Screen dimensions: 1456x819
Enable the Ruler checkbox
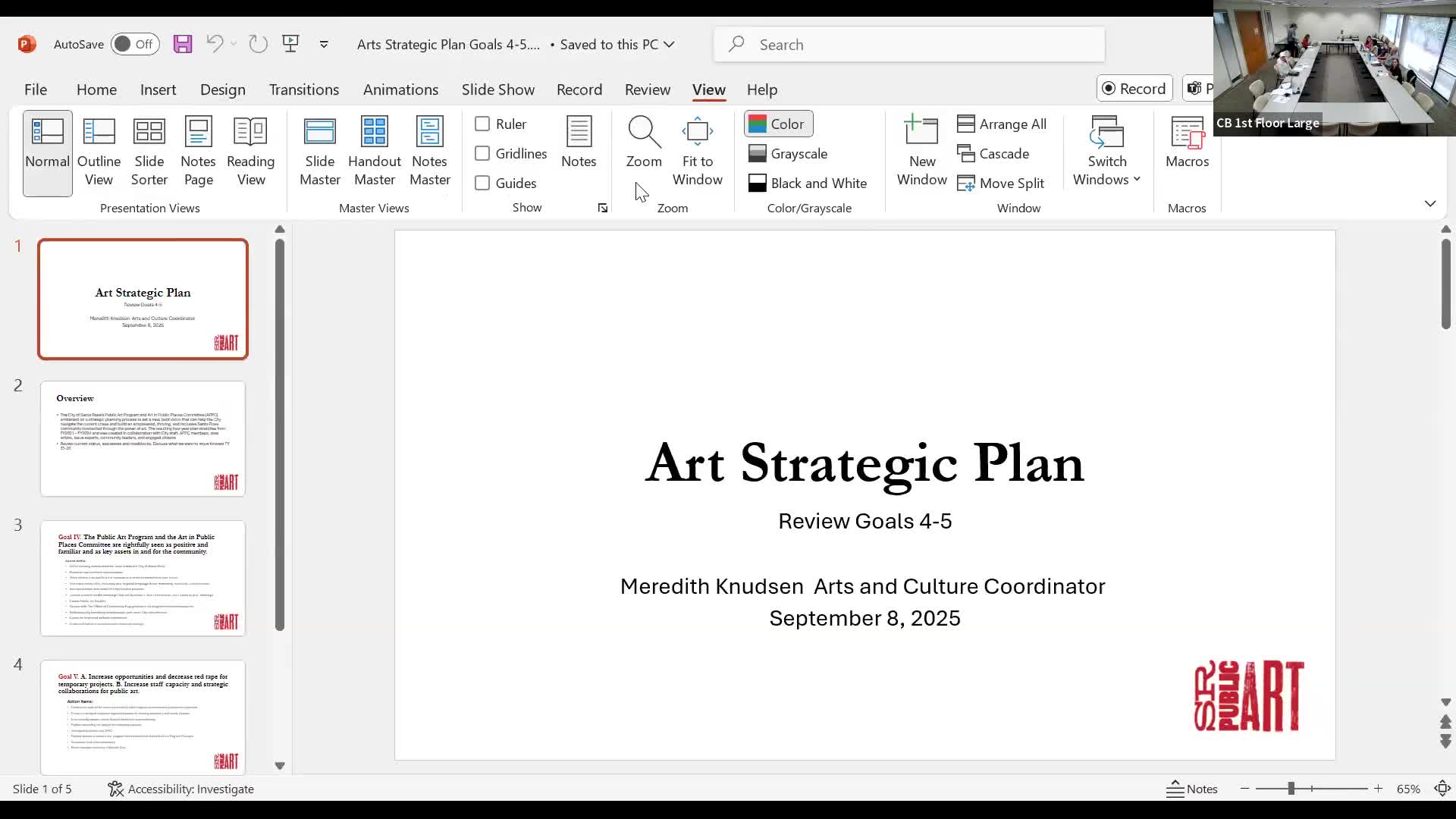(482, 124)
